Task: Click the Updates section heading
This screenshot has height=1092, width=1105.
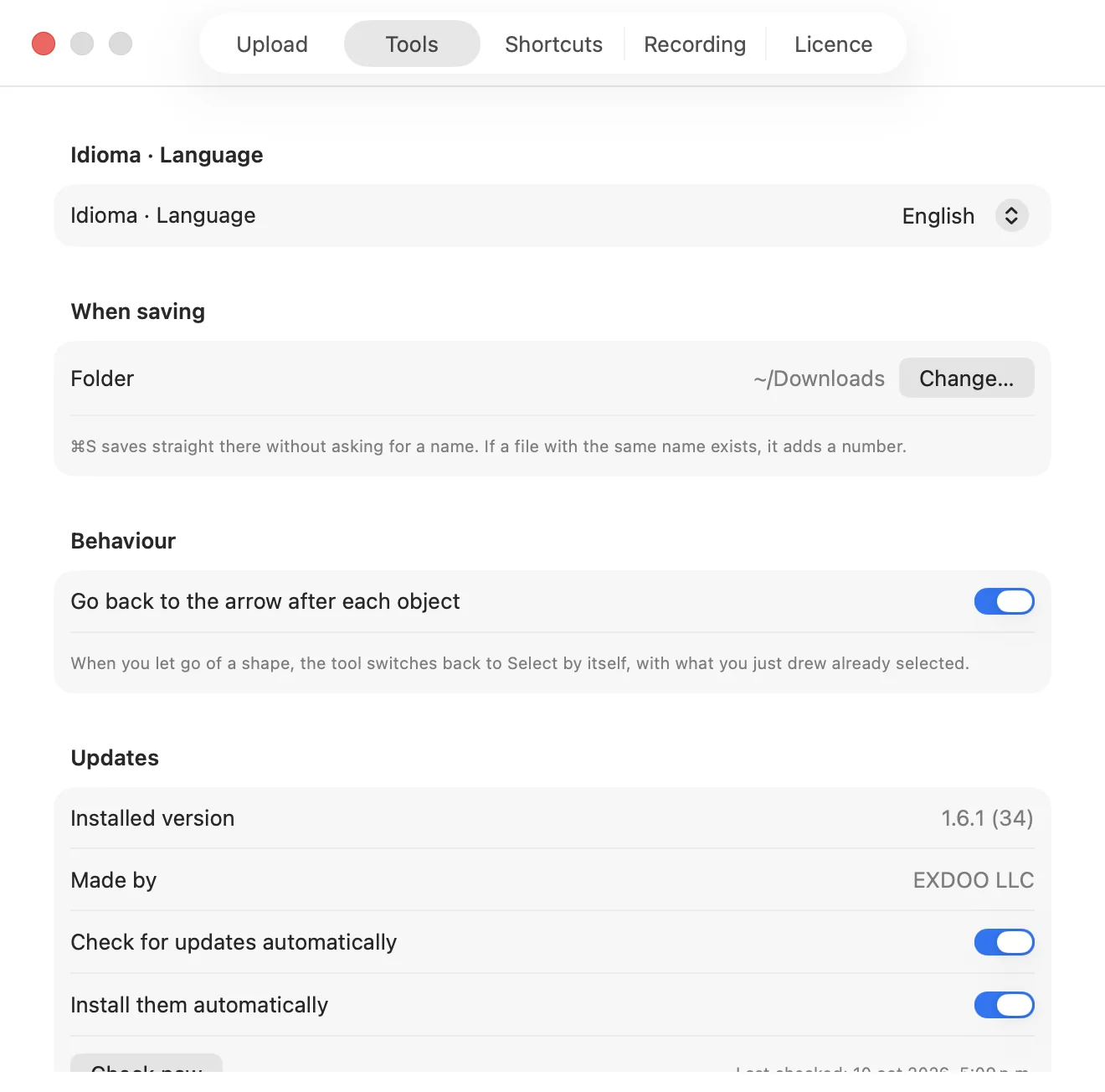Action: point(115,758)
